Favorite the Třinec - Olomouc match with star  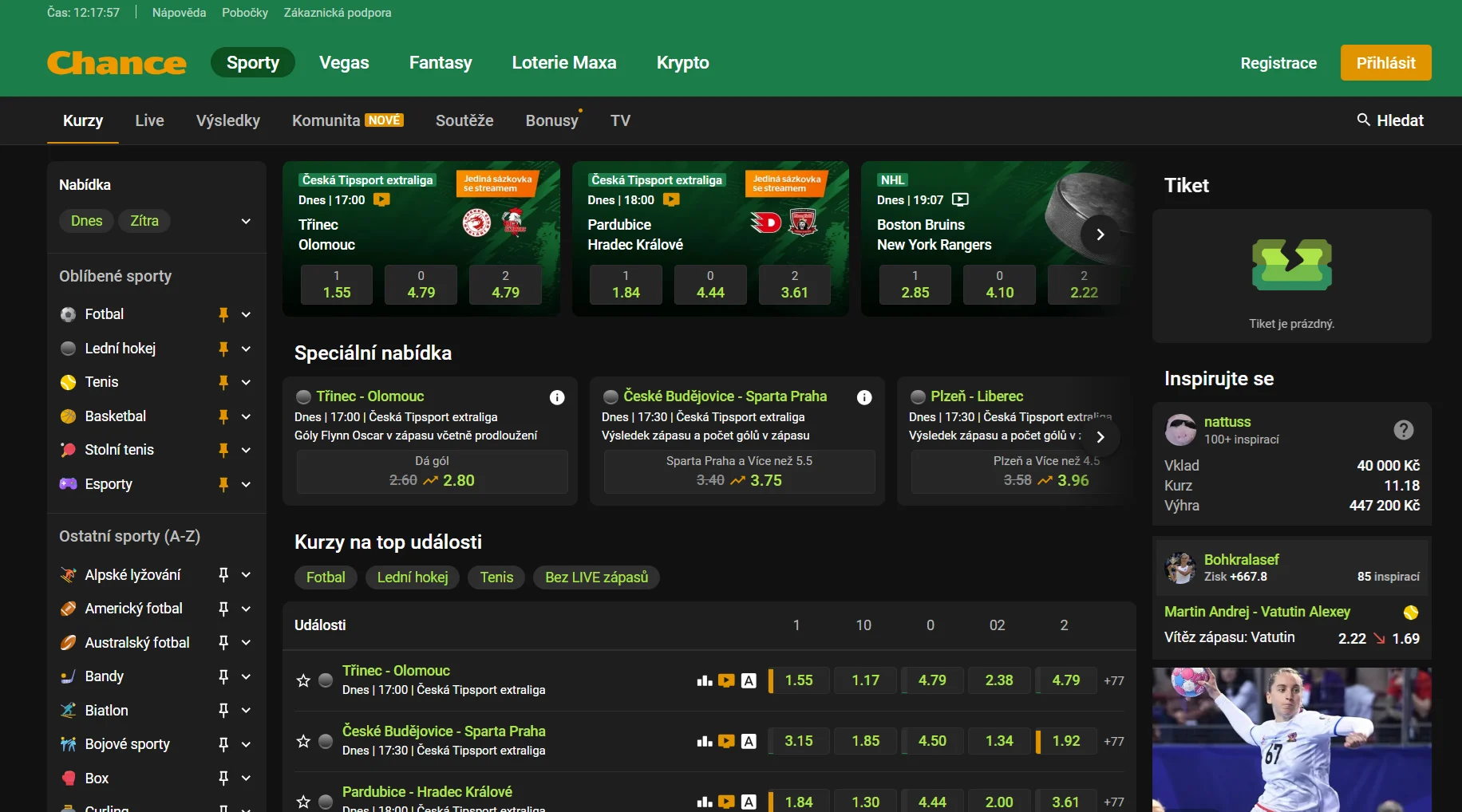(x=303, y=680)
